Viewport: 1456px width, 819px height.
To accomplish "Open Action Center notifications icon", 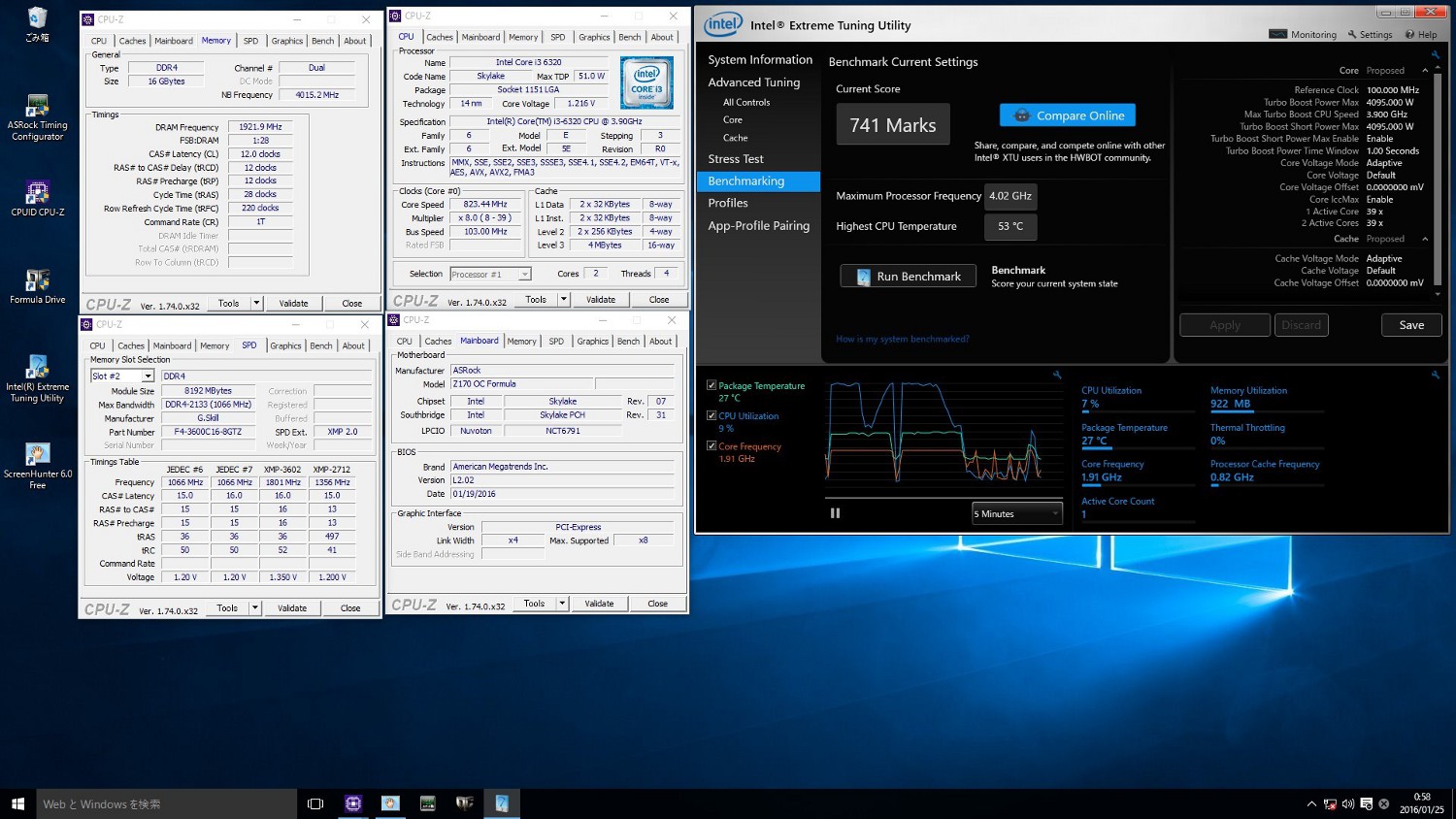I will [x=1366, y=803].
